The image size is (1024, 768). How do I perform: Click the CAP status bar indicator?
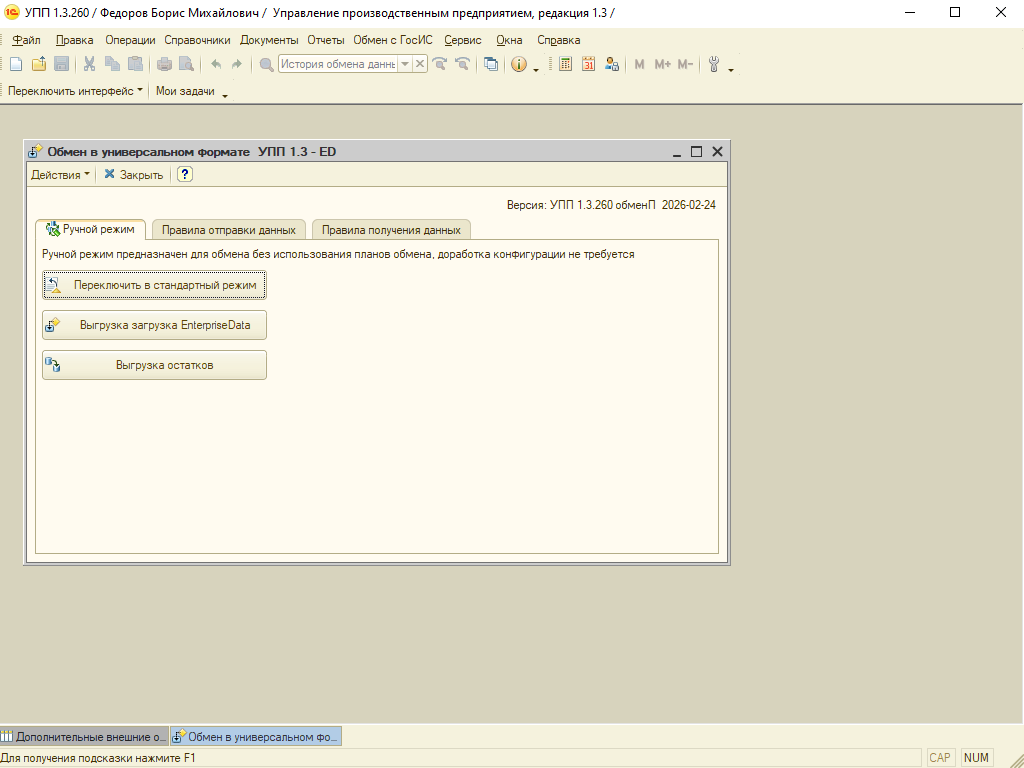pyautogui.click(x=940, y=758)
